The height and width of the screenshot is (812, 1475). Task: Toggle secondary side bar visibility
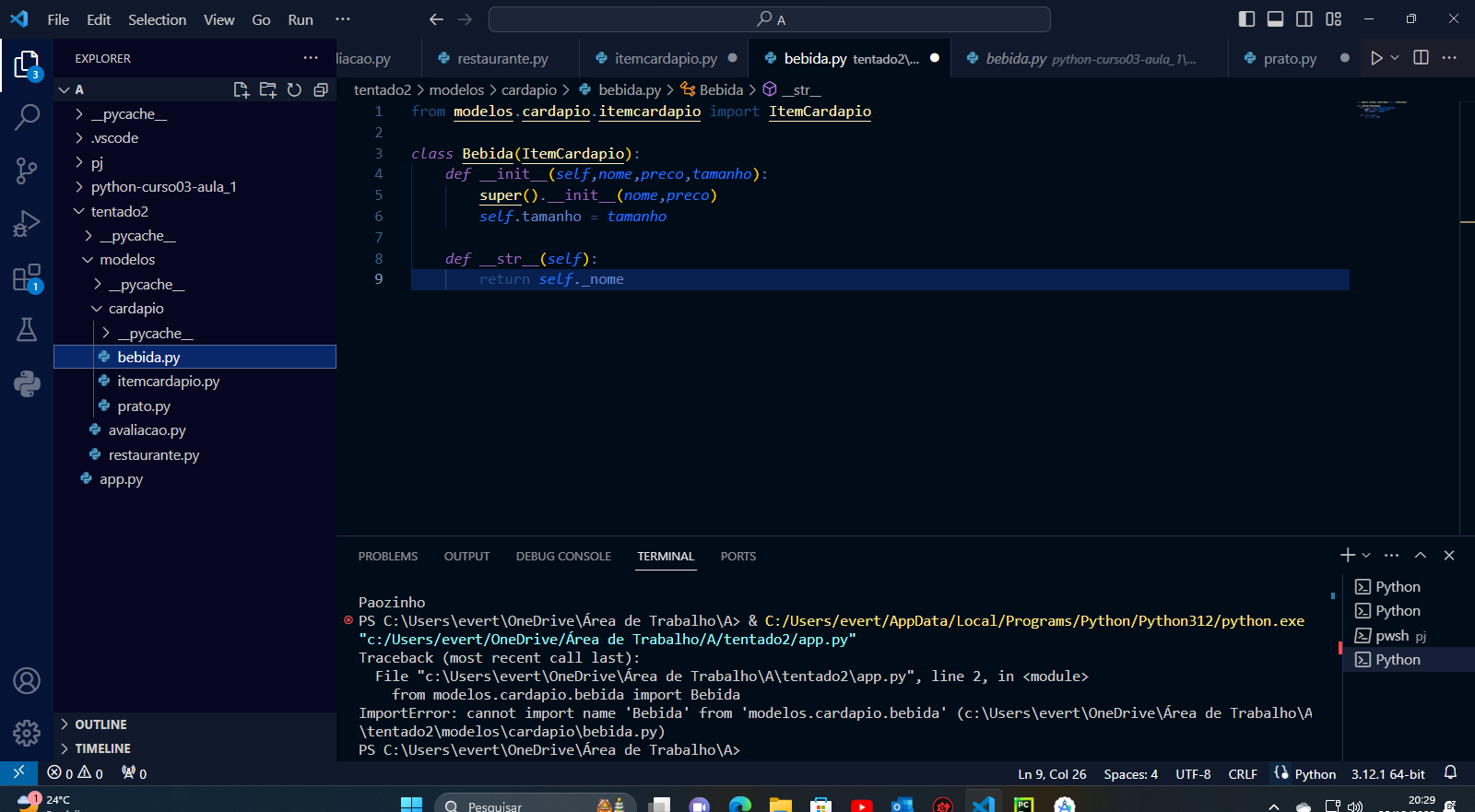pos(1304,19)
